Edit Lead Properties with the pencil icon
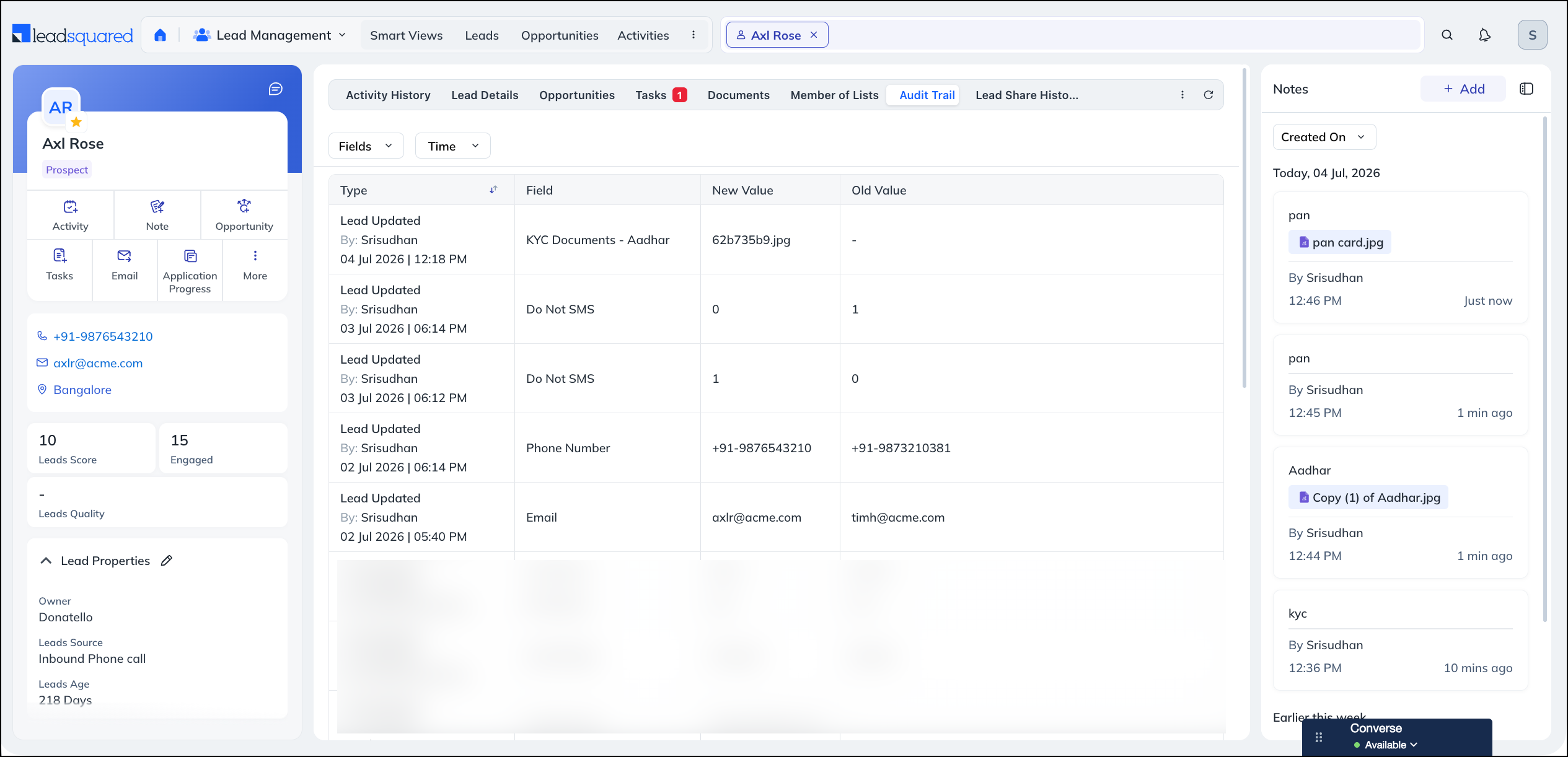 point(166,561)
